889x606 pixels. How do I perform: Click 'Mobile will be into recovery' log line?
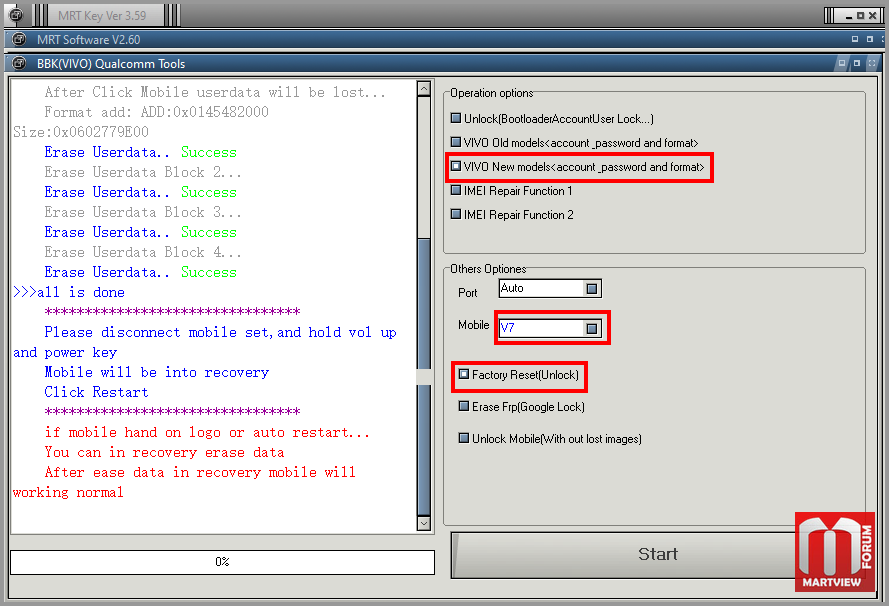[156, 372]
